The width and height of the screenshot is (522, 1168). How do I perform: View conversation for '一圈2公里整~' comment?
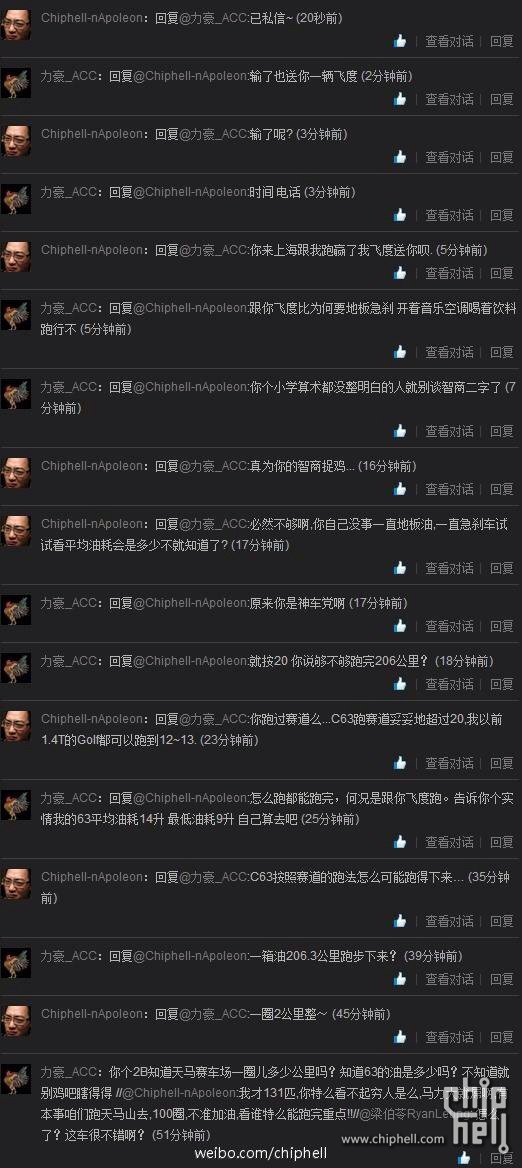[449, 1038]
